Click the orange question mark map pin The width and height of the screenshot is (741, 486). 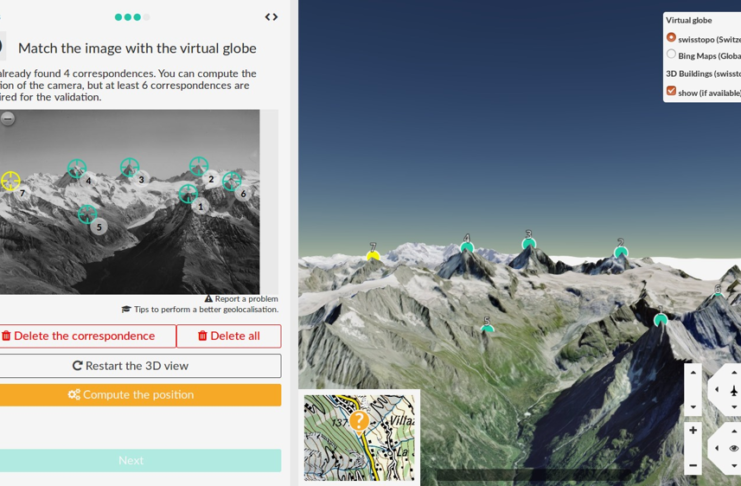359,422
